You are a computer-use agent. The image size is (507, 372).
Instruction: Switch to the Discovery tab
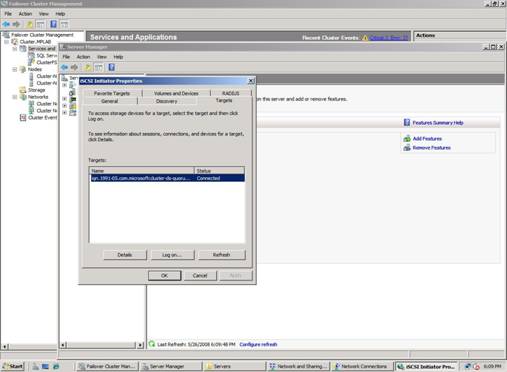point(167,101)
